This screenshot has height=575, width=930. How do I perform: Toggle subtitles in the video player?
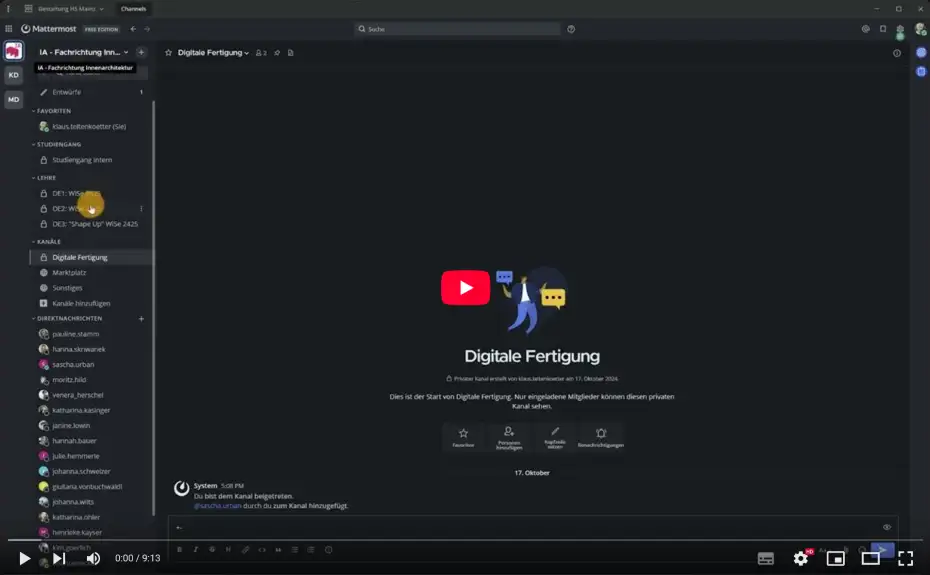click(x=766, y=558)
